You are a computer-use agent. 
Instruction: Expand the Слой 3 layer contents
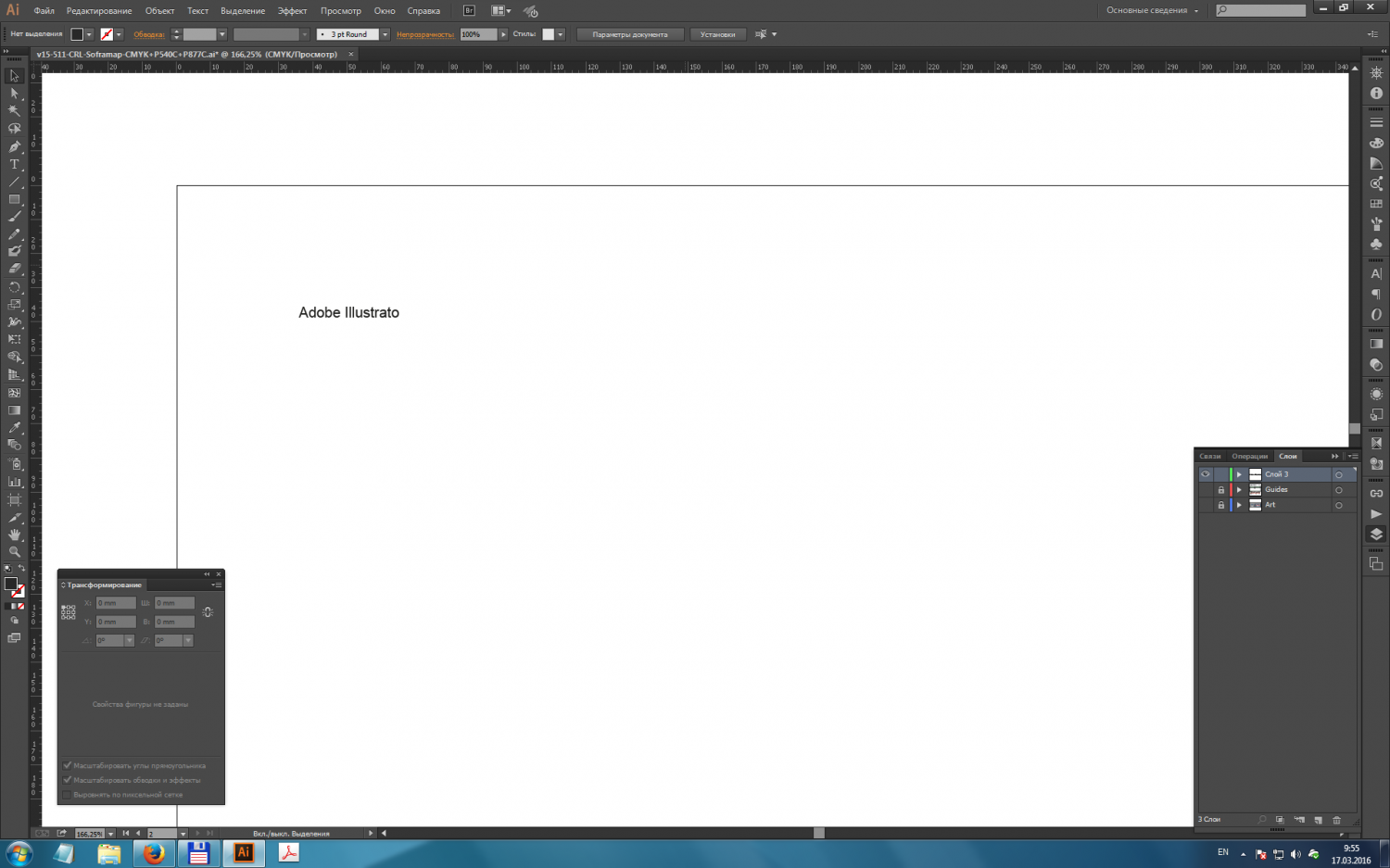[x=1239, y=474]
